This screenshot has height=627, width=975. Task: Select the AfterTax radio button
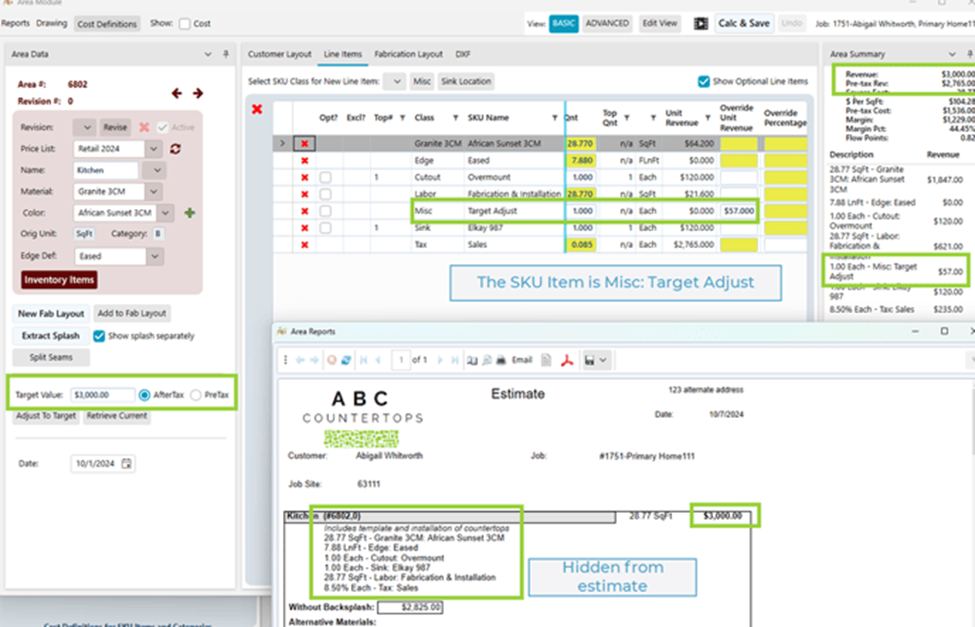pos(144,395)
